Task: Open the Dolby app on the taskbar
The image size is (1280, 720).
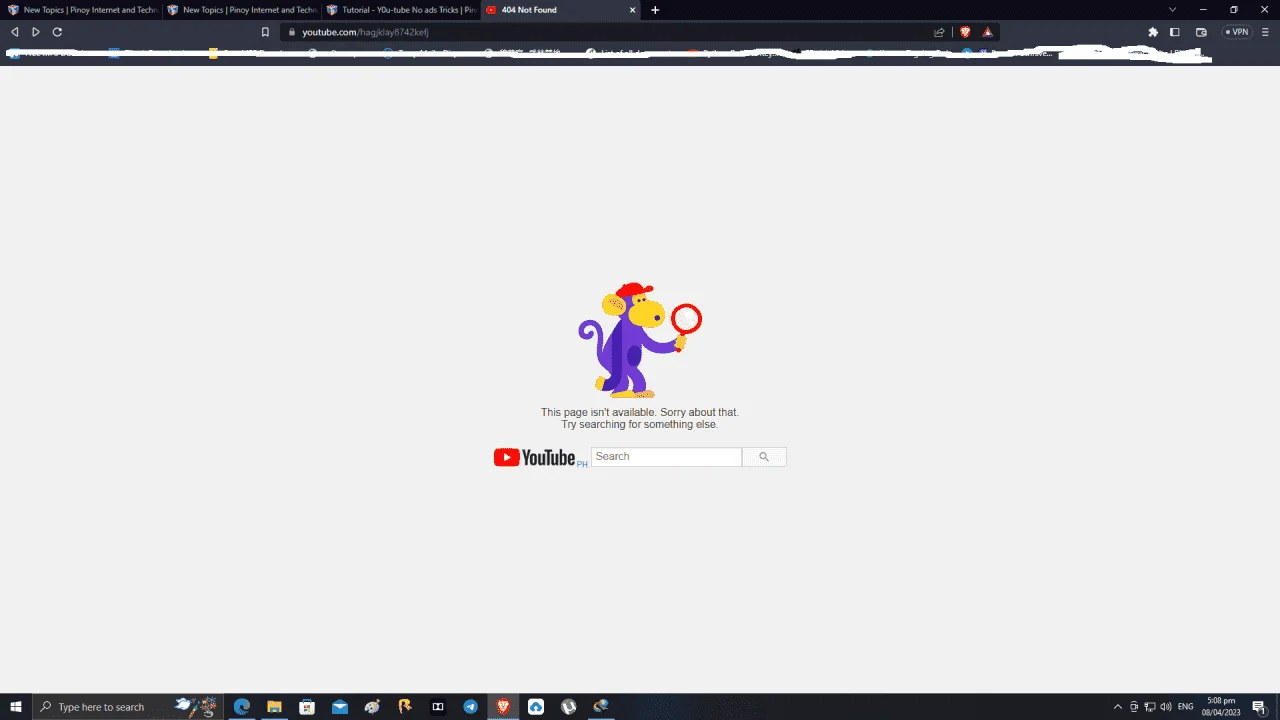Action: pos(437,707)
